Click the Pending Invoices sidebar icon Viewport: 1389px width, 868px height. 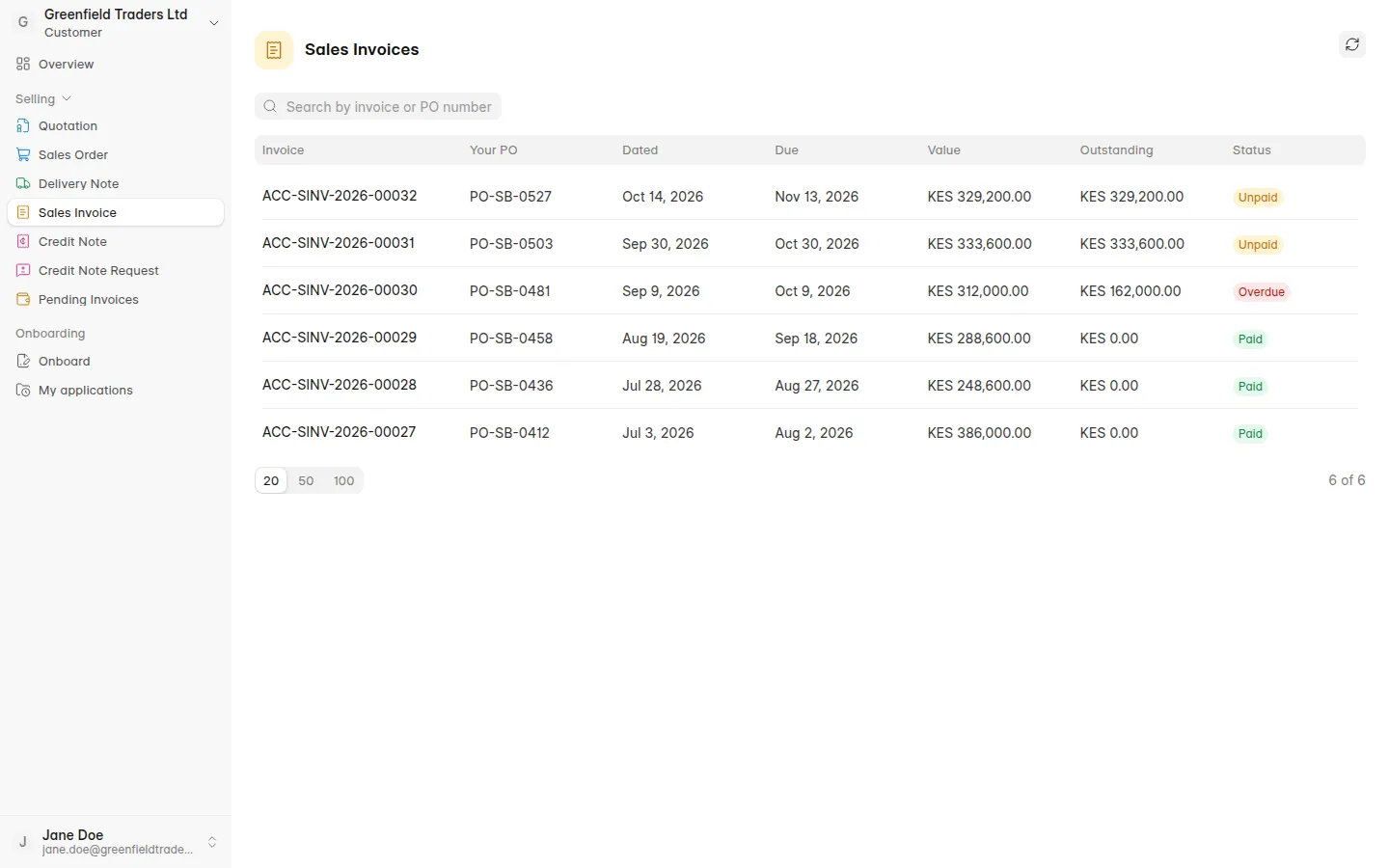pos(23,300)
